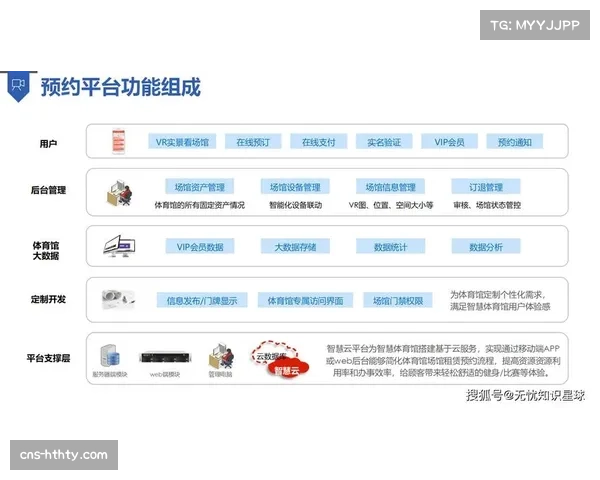Click the 智慧云平台 description paragraph

[443, 361]
